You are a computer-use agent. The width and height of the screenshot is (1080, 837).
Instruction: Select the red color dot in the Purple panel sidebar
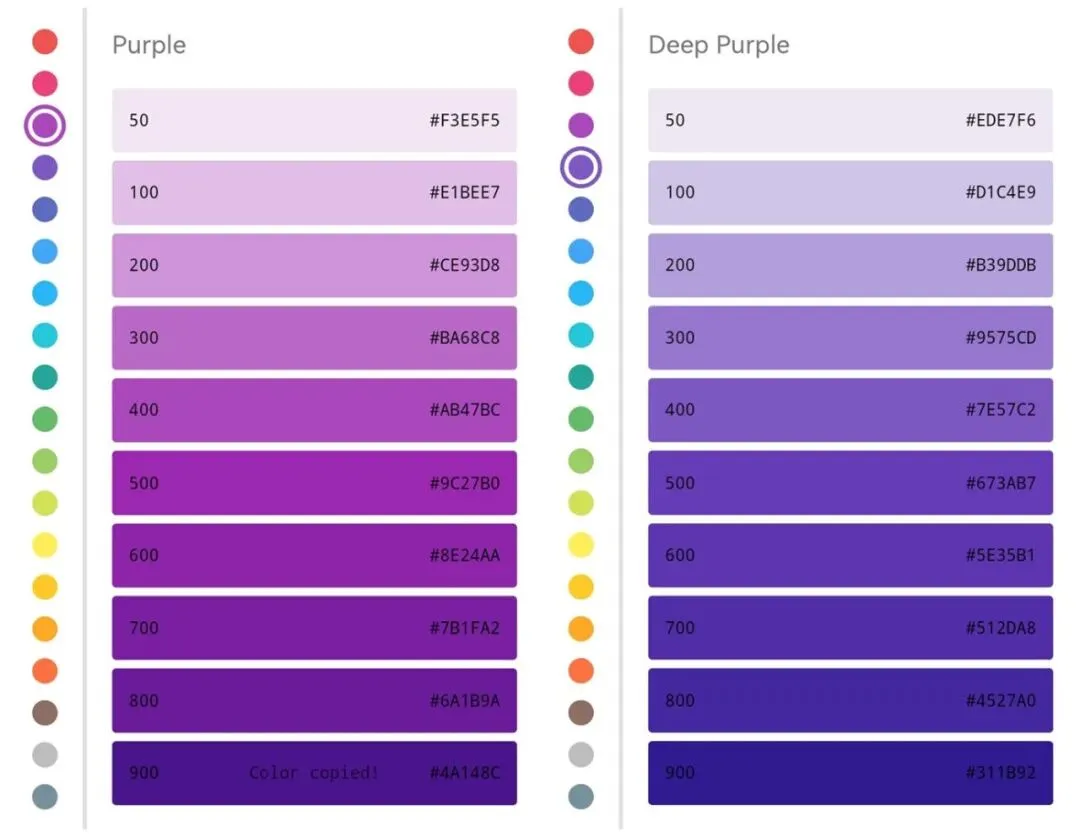(x=45, y=41)
